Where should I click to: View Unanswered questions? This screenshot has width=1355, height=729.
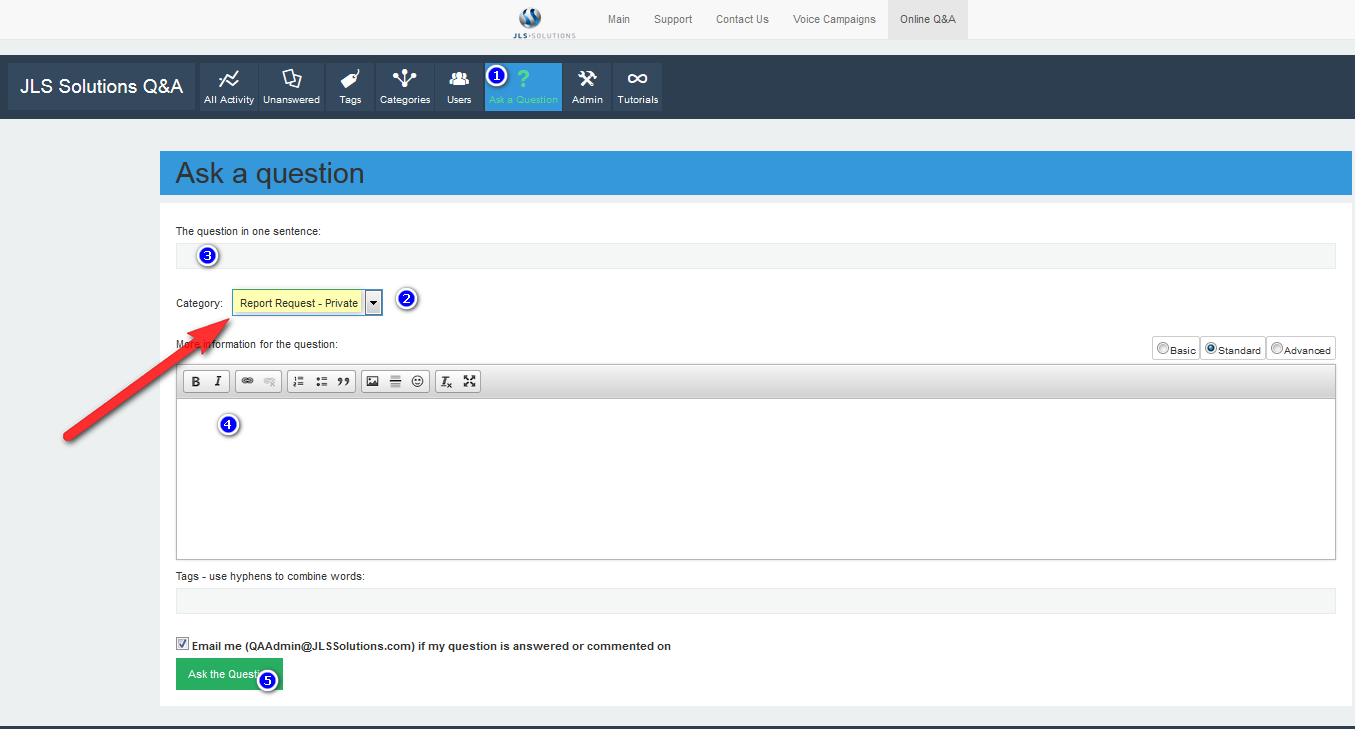(291, 87)
